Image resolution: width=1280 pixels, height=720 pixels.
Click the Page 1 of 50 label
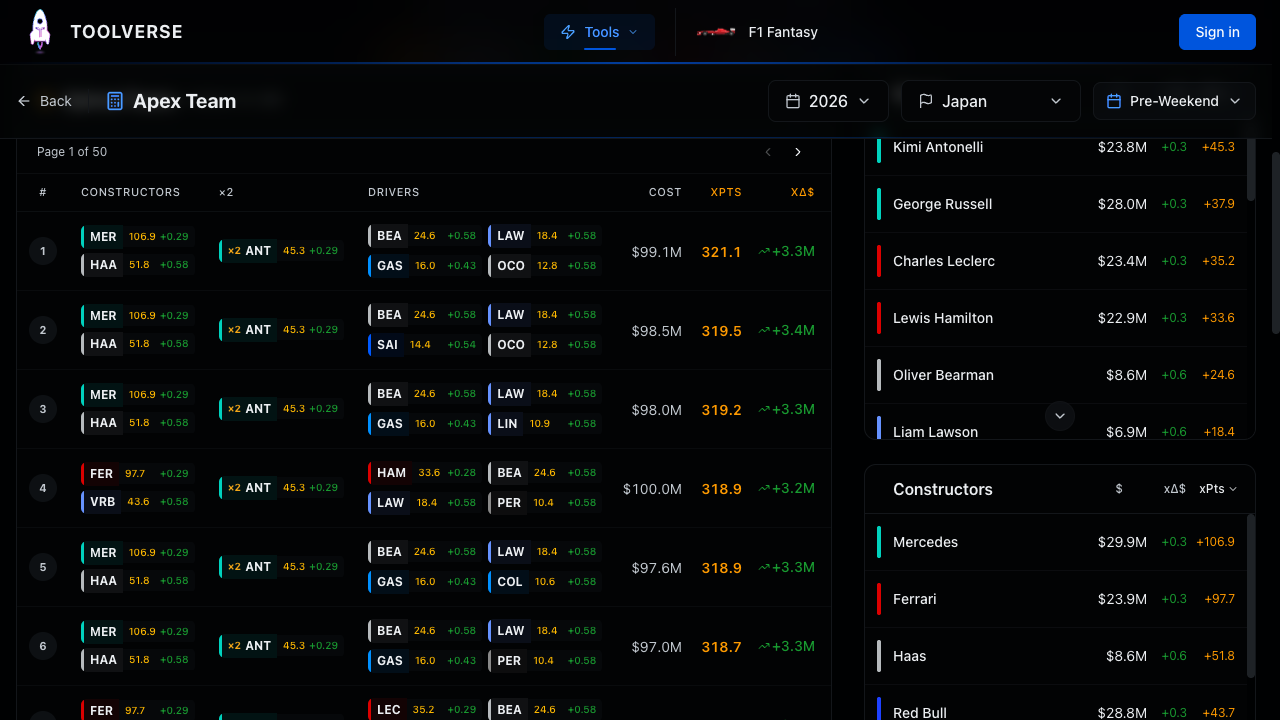click(x=72, y=152)
